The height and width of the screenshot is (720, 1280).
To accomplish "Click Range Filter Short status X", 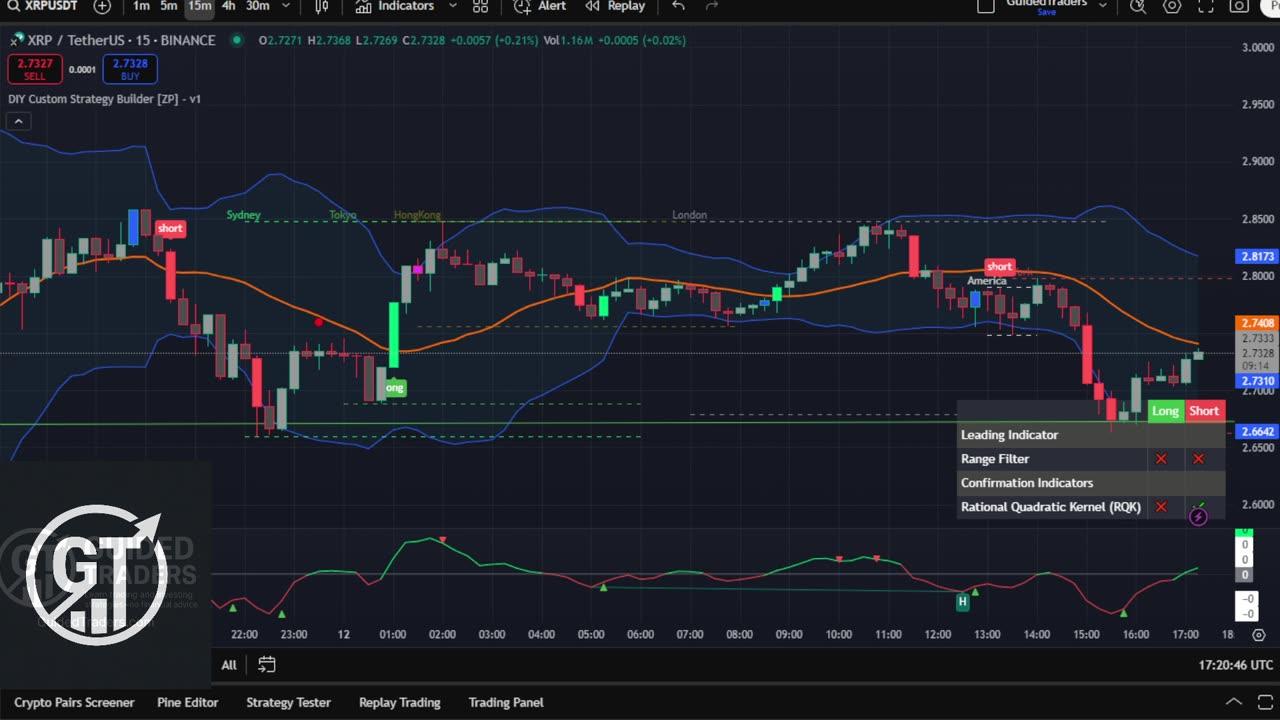I will click(x=1198, y=459).
